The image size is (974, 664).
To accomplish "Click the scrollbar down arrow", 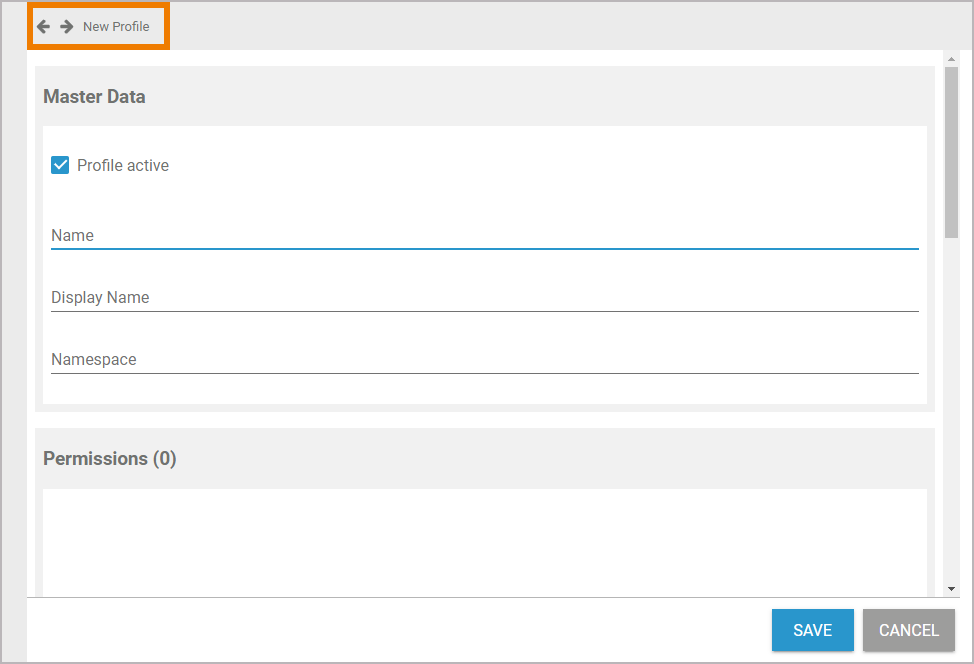I will coord(951,589).
